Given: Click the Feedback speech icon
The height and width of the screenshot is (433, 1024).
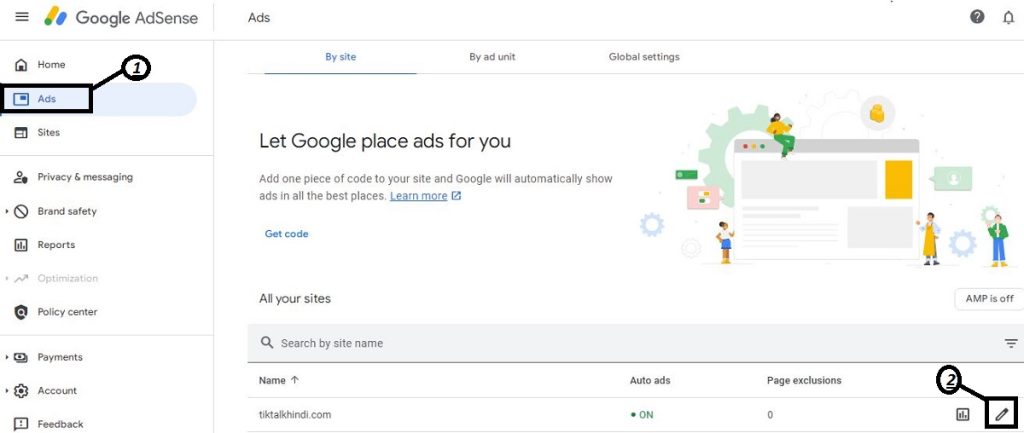Looking at the screenshot, I should [21, 425].
